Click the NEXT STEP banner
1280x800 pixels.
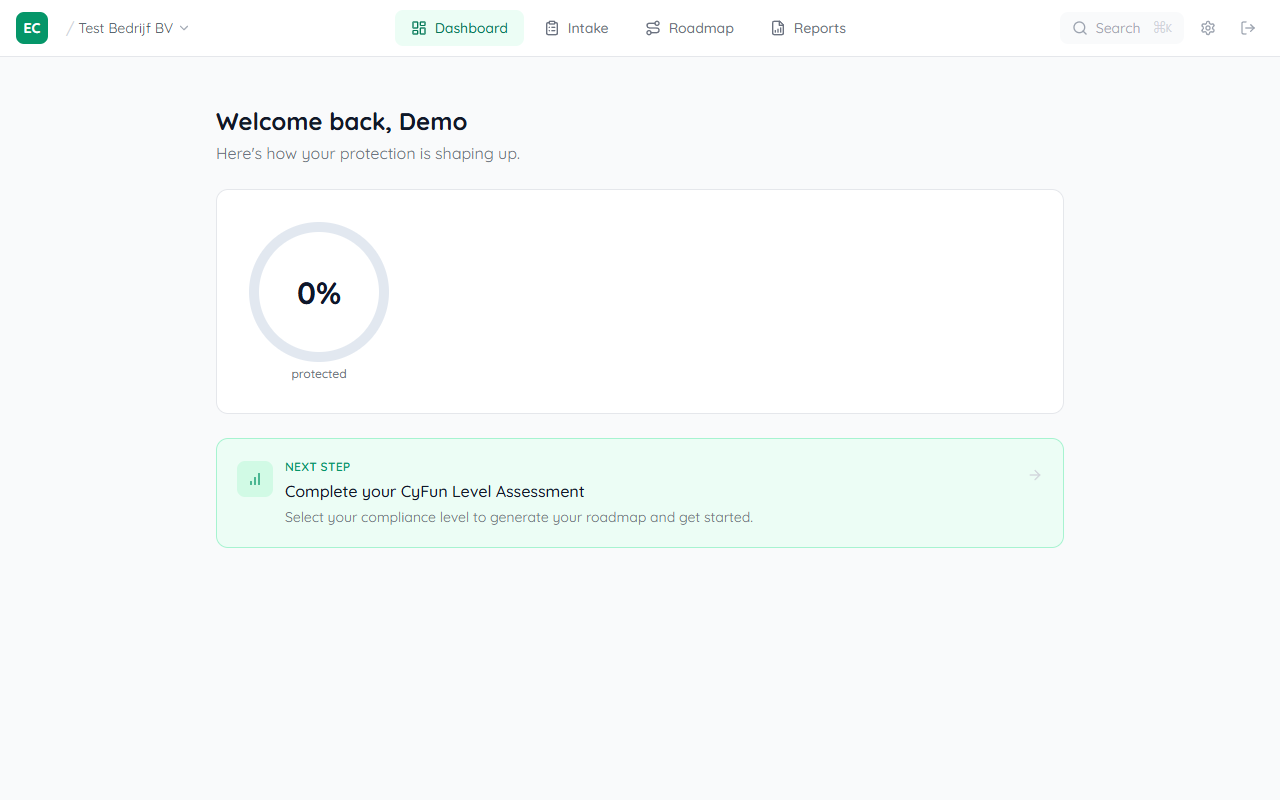pyautogui.click(x=639, y=492)
